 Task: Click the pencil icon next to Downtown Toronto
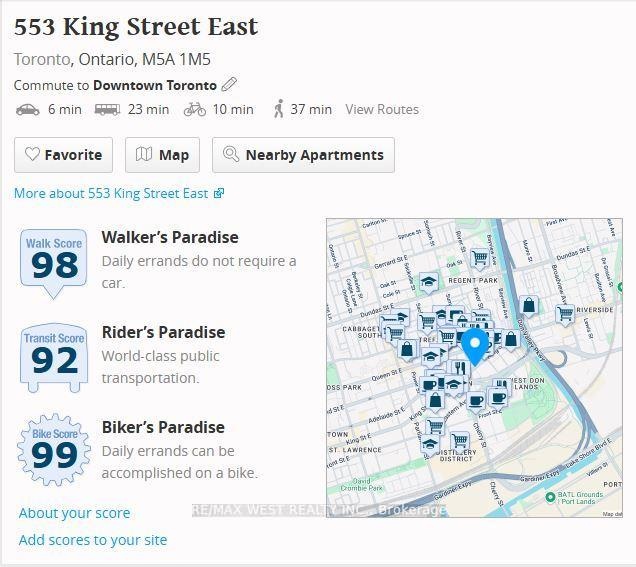[230, 85]
